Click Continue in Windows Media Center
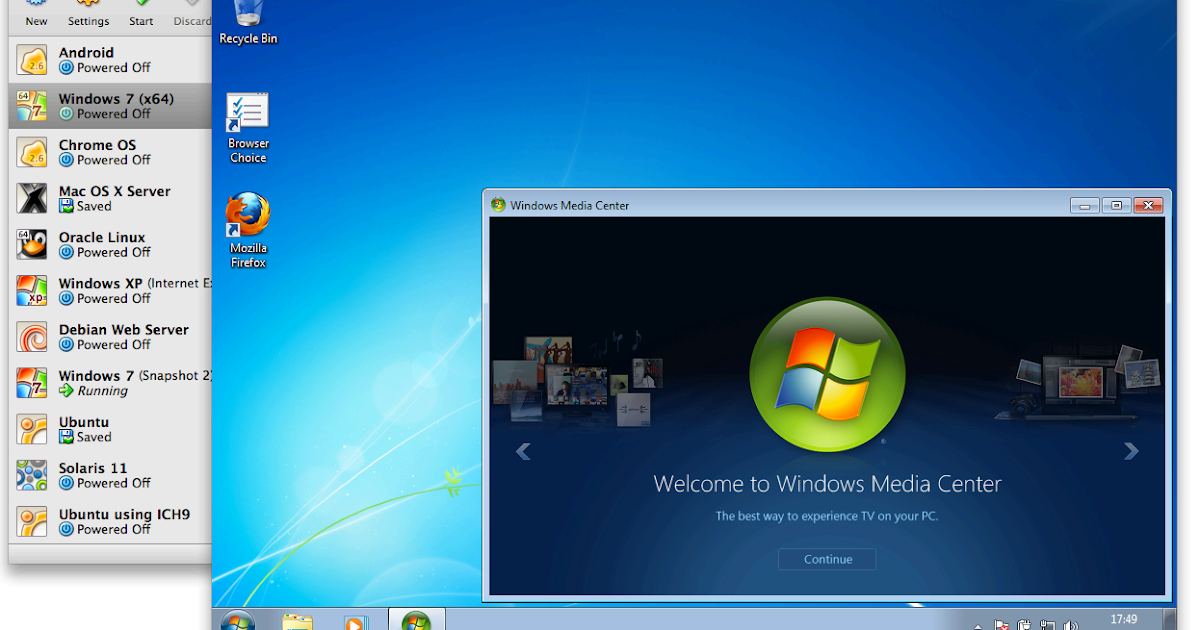 [827, 559]
